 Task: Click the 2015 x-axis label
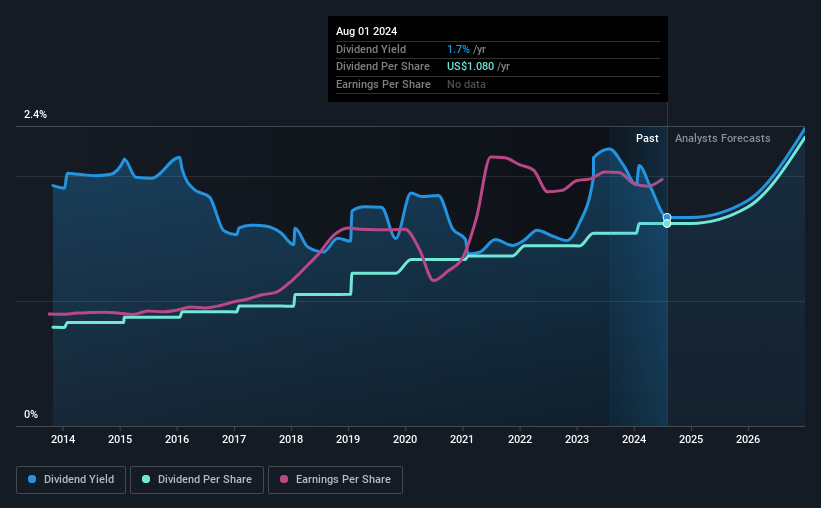[x=120, y=439]
